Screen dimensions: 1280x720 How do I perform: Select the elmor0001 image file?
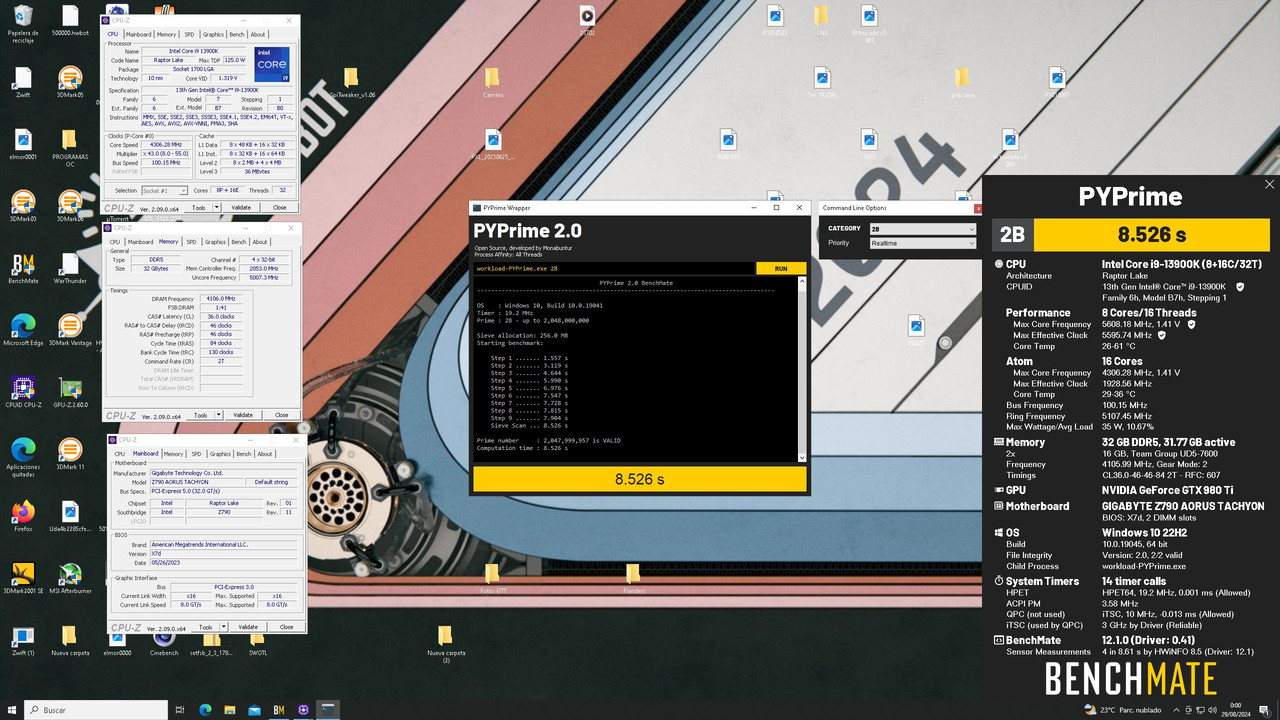(x=23, y=145)
